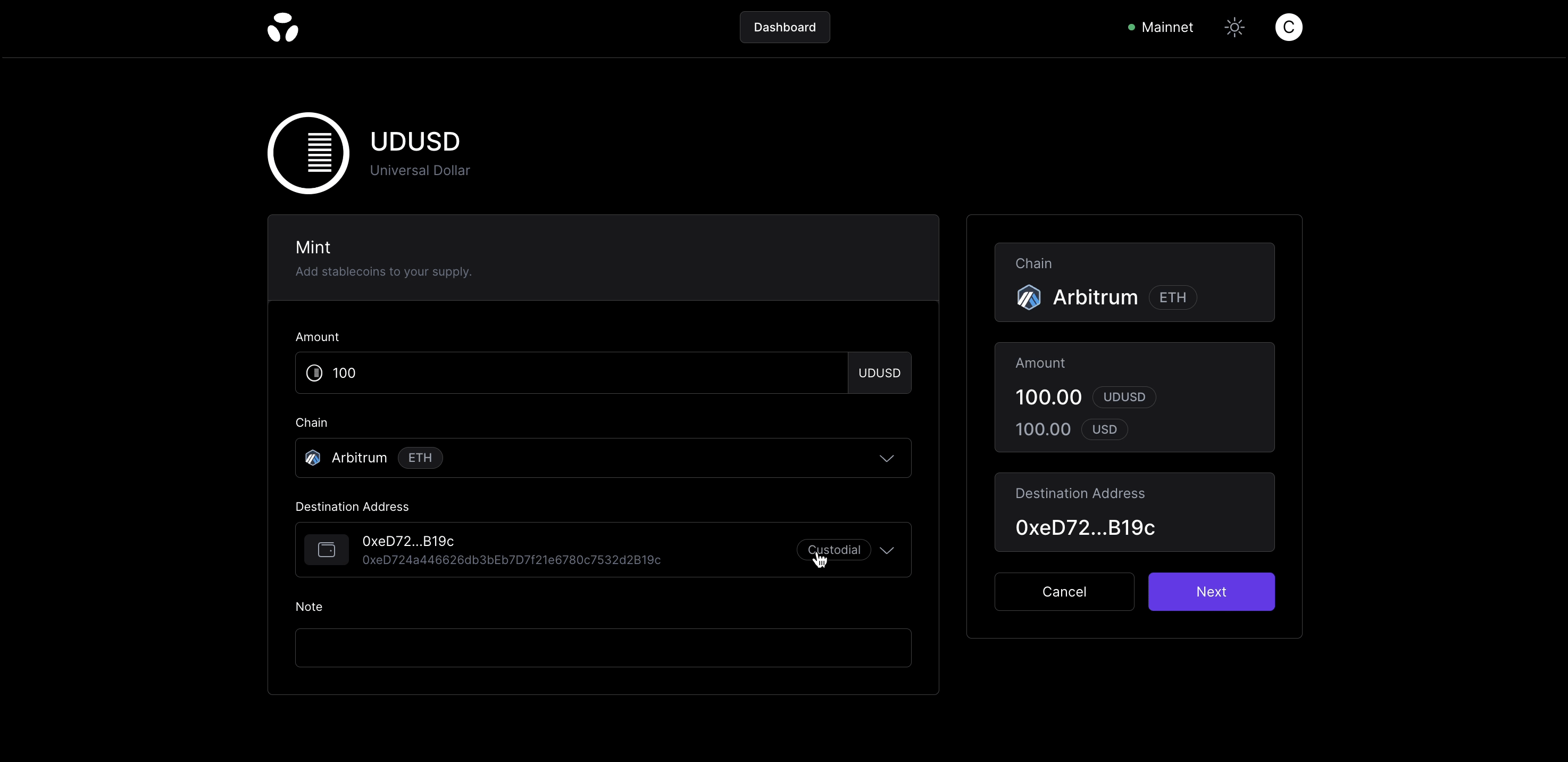Screen dimensions: 1568x762
Task: Expand the Destination Address chevron
Action: coord(886,550)
